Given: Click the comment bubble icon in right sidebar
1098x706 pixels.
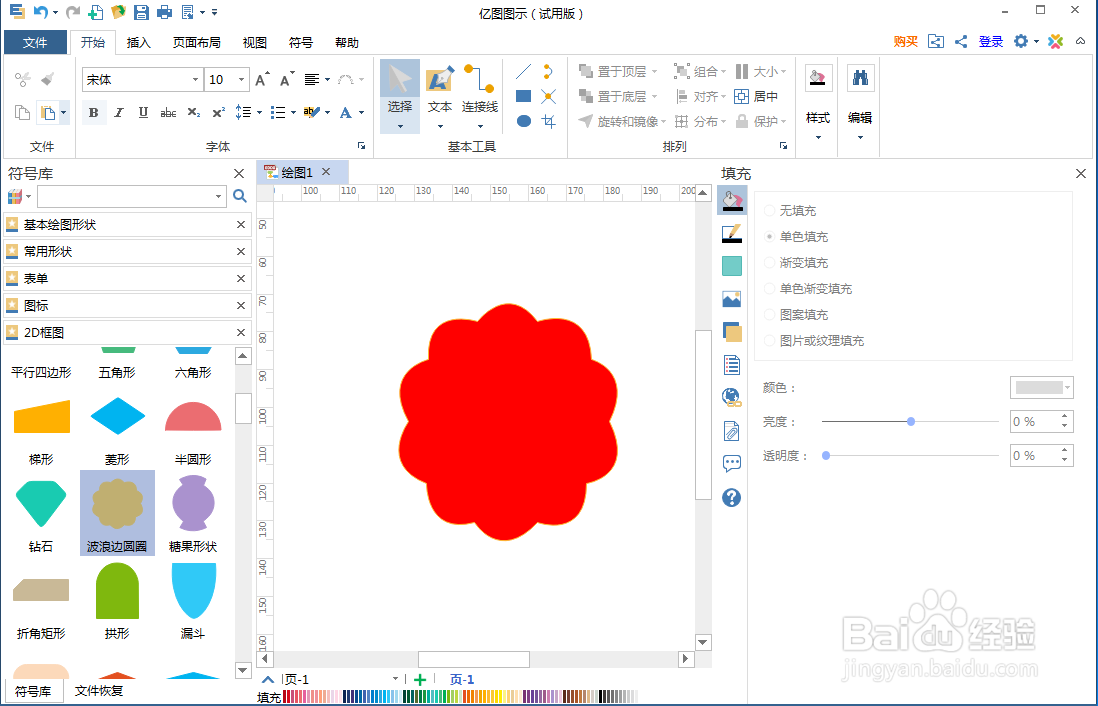Looking at the screenshot, I should coord(731,463).
